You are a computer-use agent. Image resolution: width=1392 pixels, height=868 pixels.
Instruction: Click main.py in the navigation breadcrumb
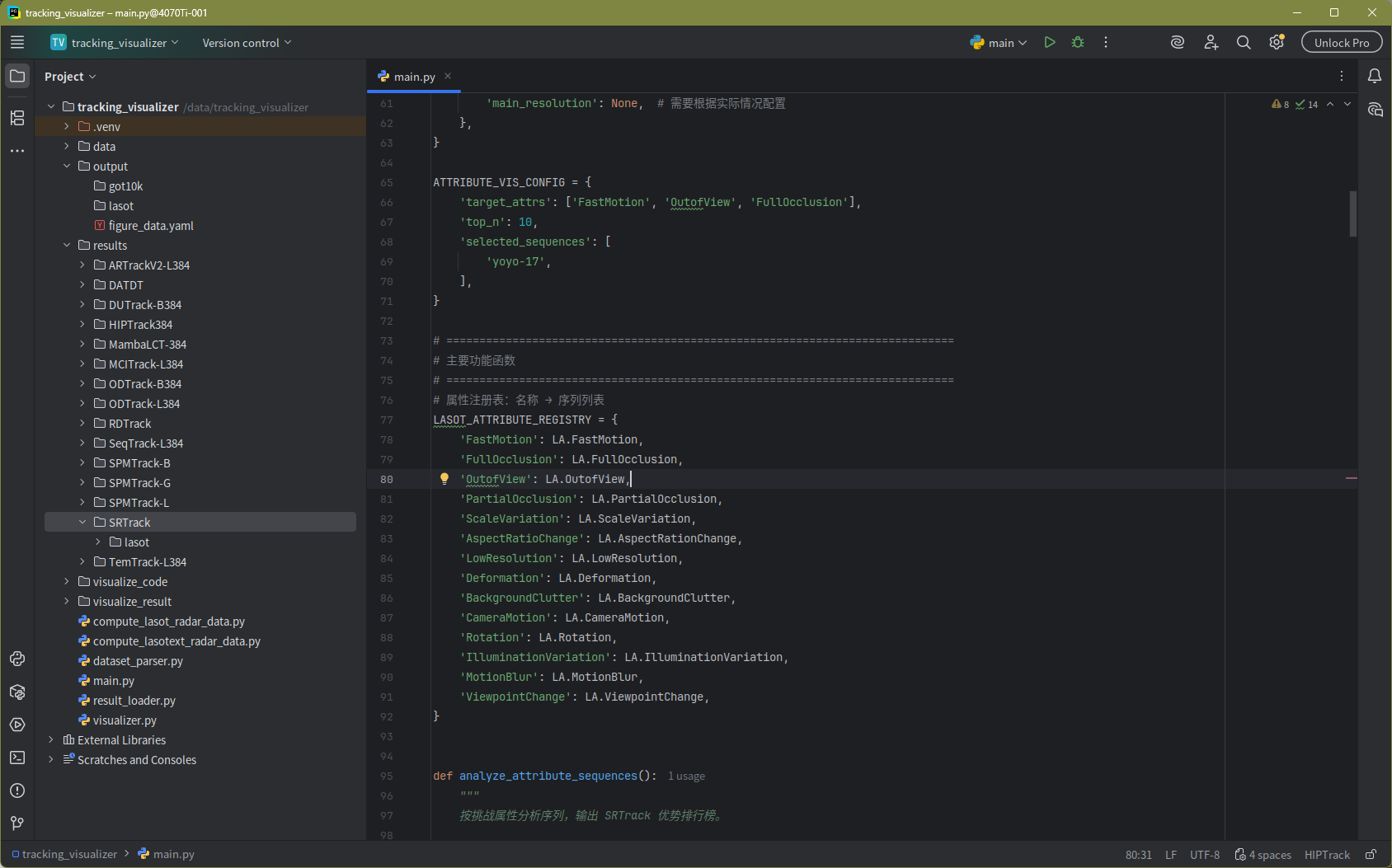point(166,855)
